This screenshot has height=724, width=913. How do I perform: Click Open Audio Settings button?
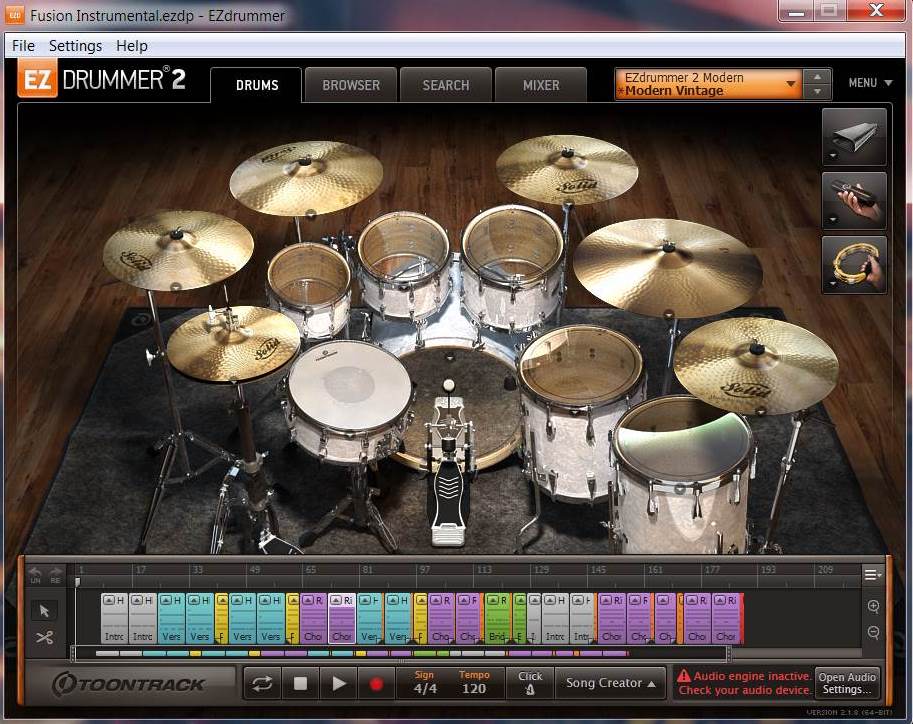click(x=847, y=683)
